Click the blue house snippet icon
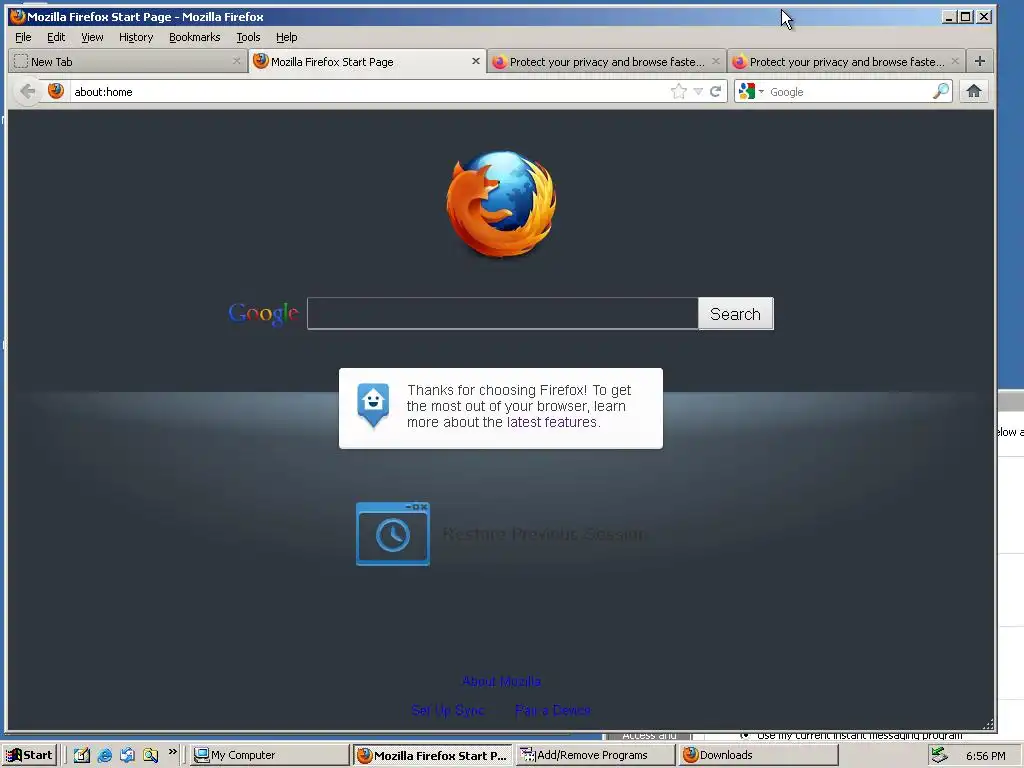The height and width of the screenshot is (768, 1024). 373,405
